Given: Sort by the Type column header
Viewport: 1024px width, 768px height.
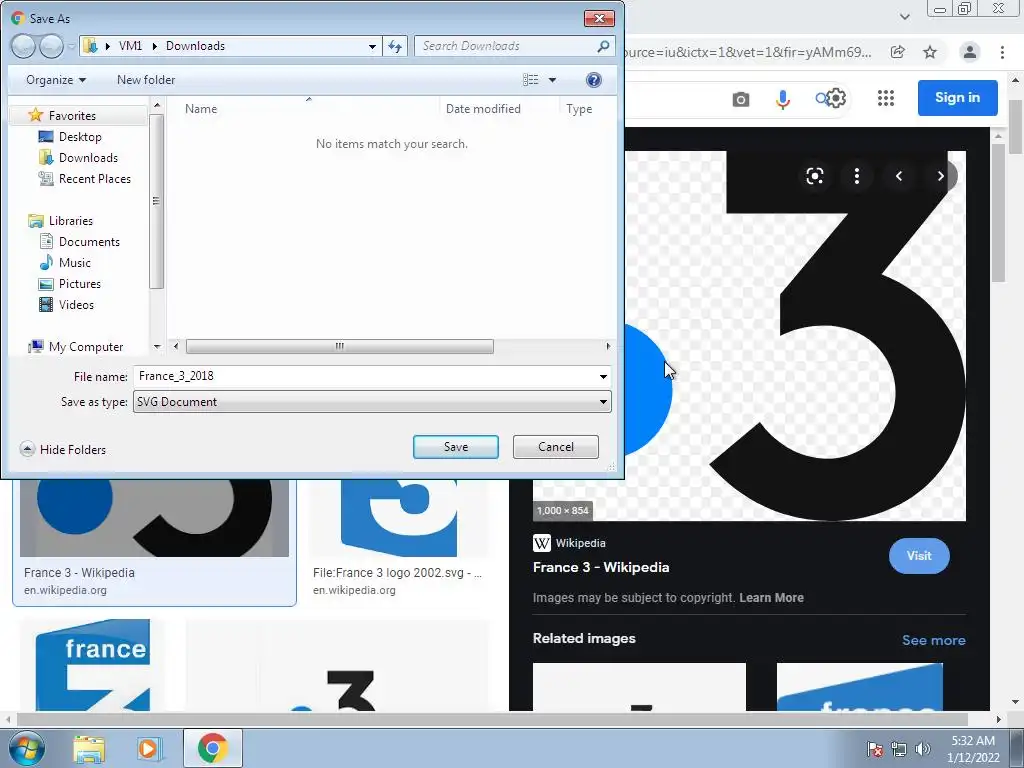Looking at the screenshot, I should (x=579, y=109).
